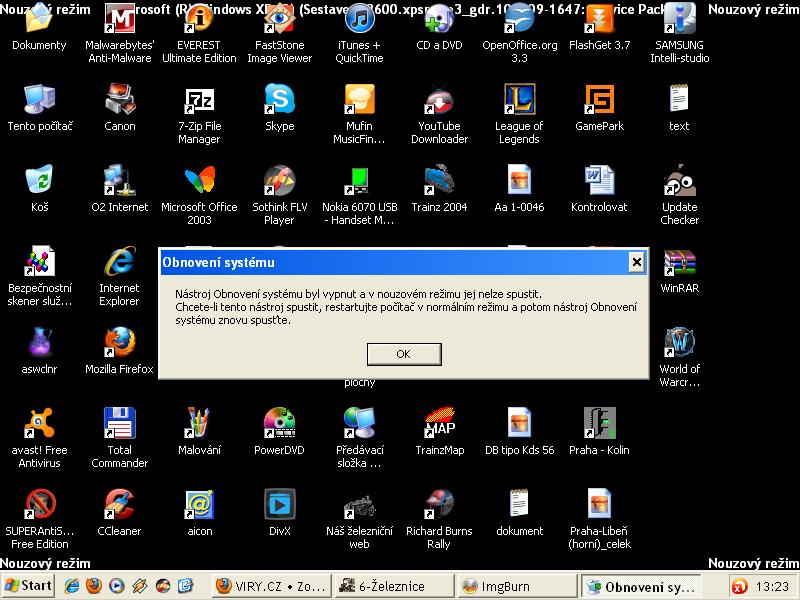
Task: Select Microsoft Office 2003 icon
Action: [x=199, y=180]
